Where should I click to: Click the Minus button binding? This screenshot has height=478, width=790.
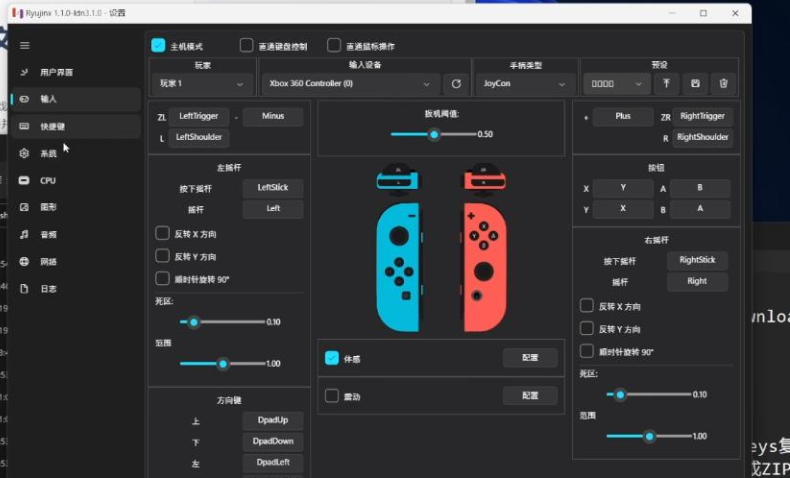click(x=273, y=116)
